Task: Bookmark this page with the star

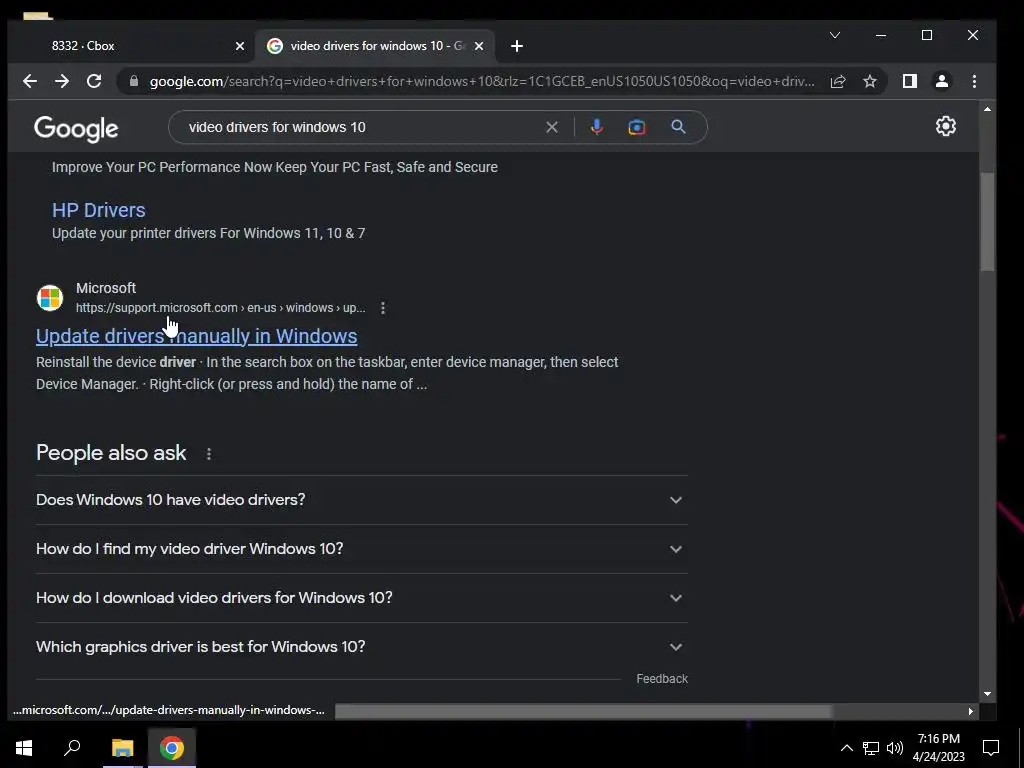Action: (x=870, y=81)
